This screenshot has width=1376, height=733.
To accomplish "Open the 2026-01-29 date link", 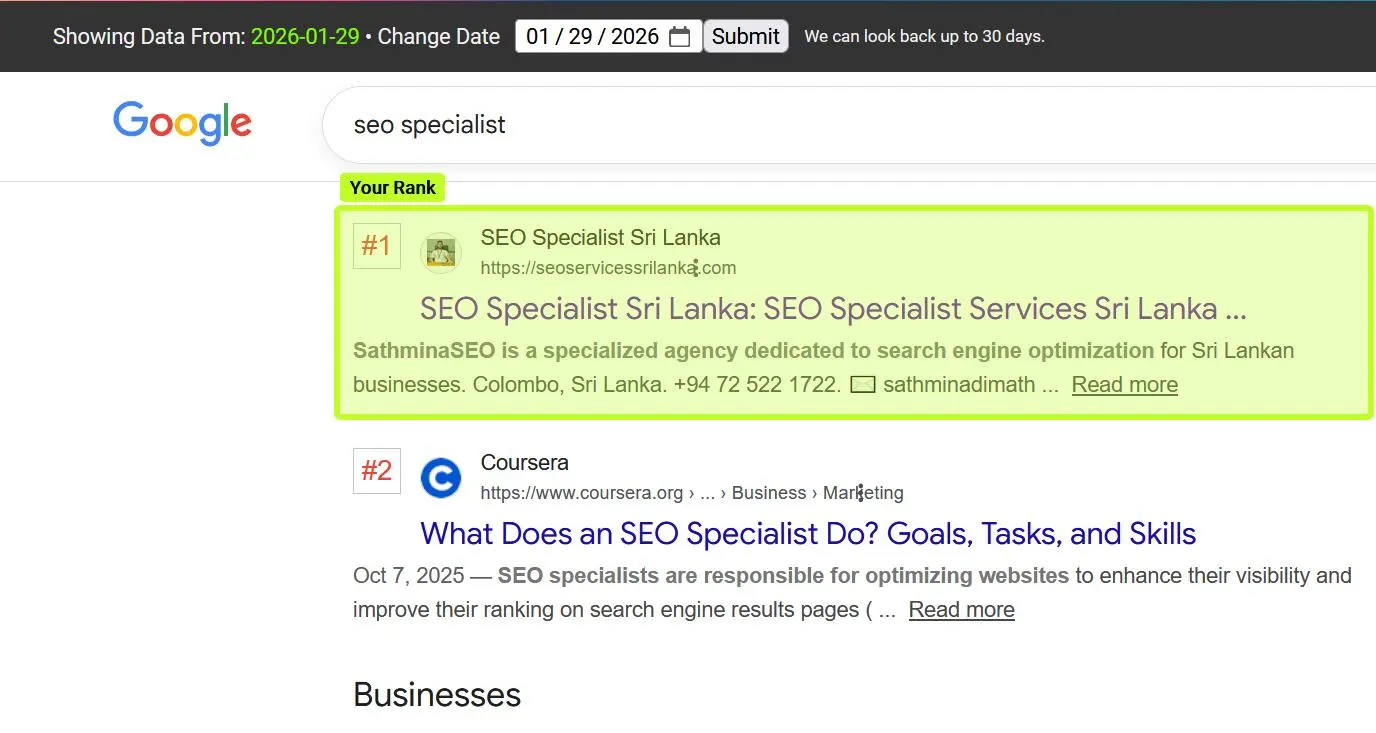I will [305, 35].
